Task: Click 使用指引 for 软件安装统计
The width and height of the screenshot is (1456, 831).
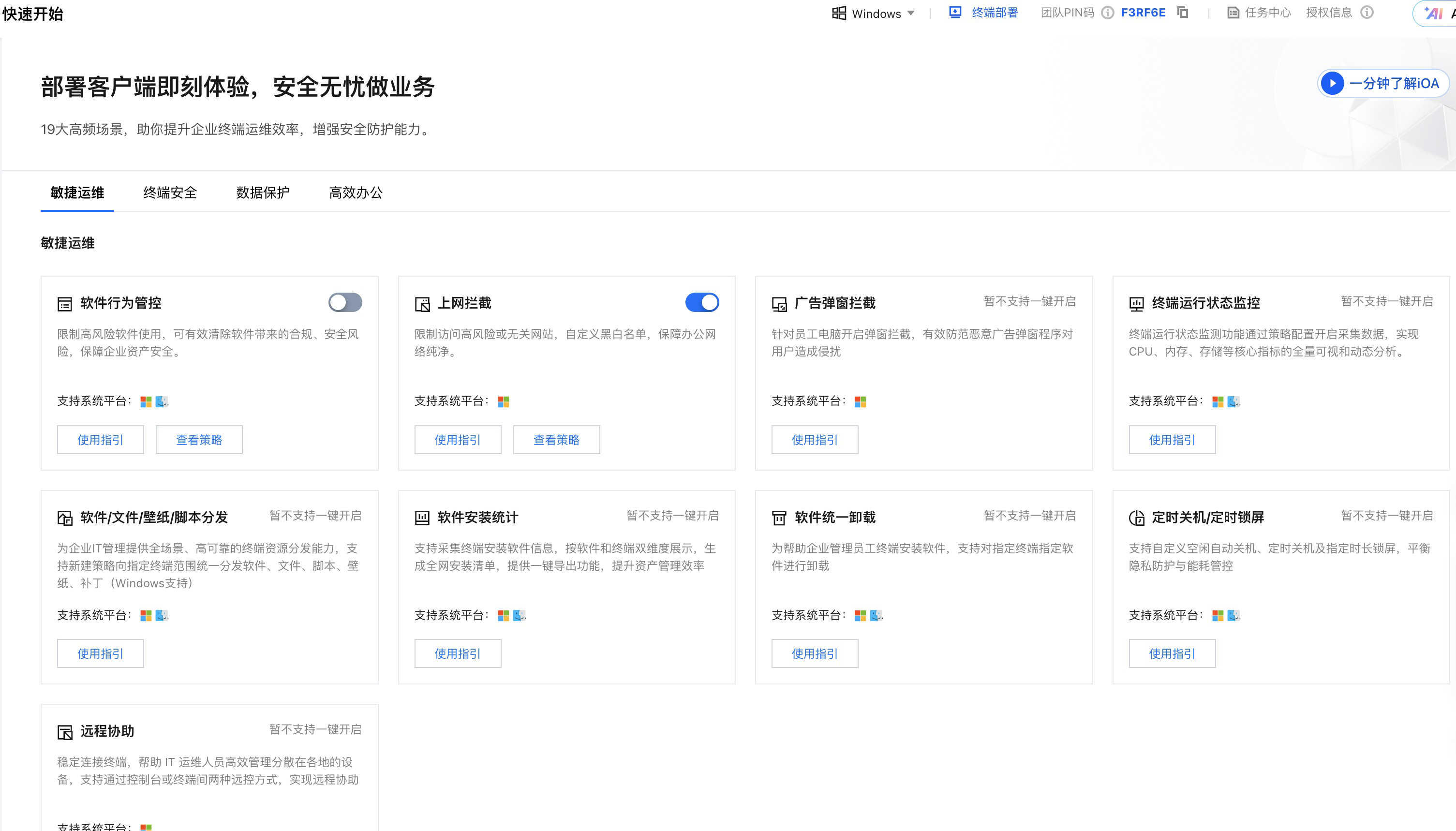Action: pyautogui.click(x=457, y=653)
